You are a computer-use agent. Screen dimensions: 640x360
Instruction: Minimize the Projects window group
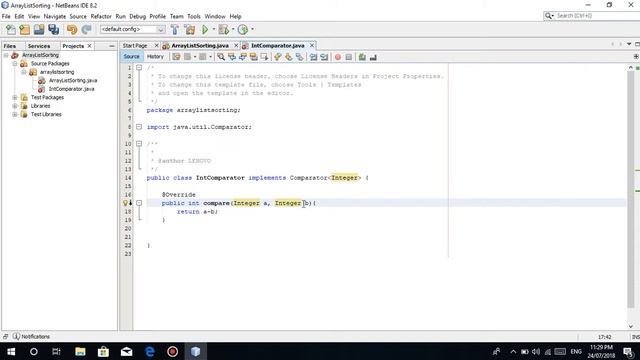[112, 46]
